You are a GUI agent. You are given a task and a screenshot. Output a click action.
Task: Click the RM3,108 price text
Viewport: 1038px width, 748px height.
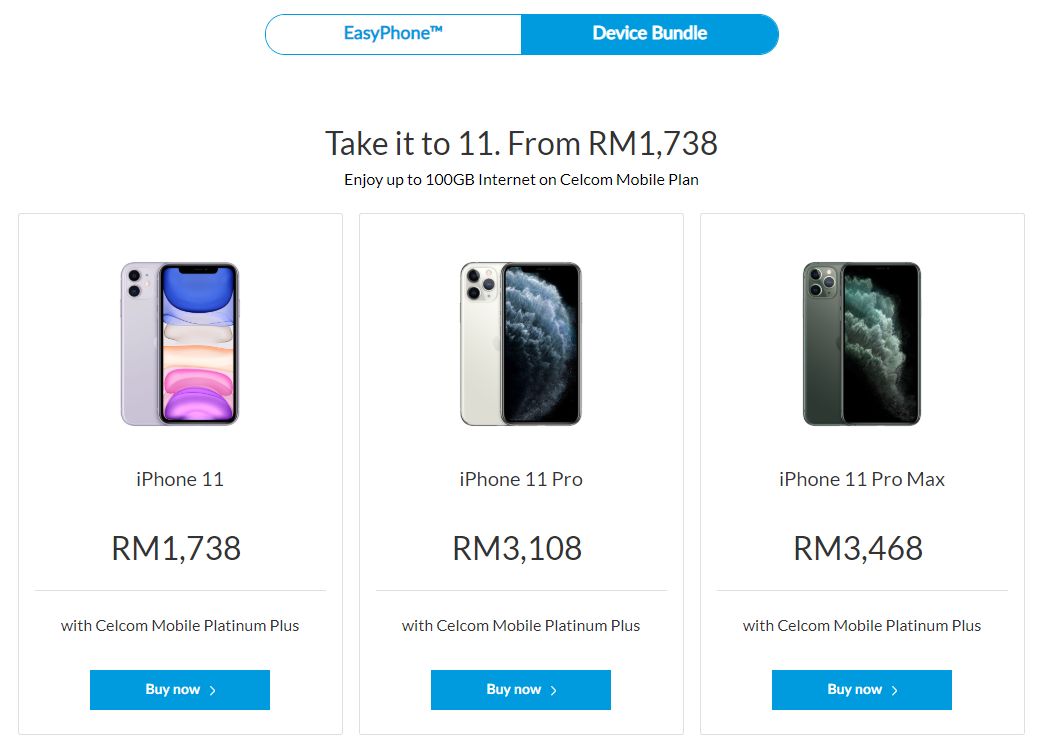coord(517,548)
